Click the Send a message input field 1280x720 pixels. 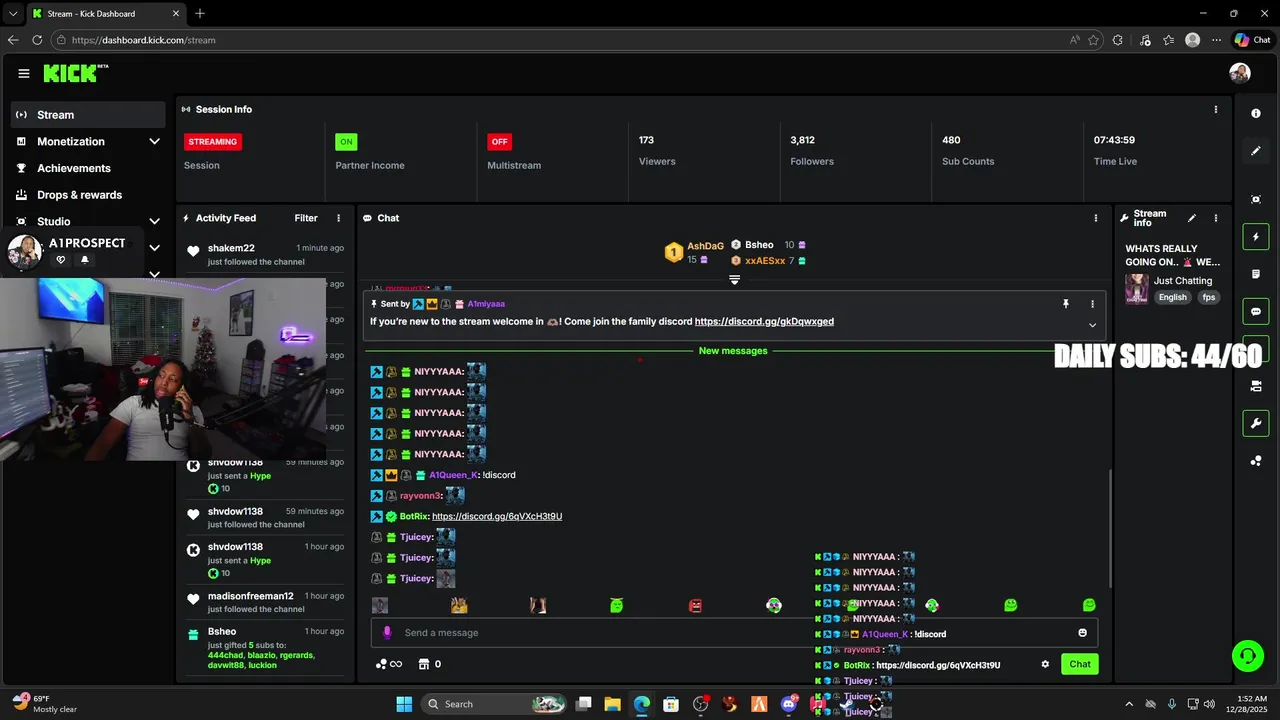pos(735,633)
